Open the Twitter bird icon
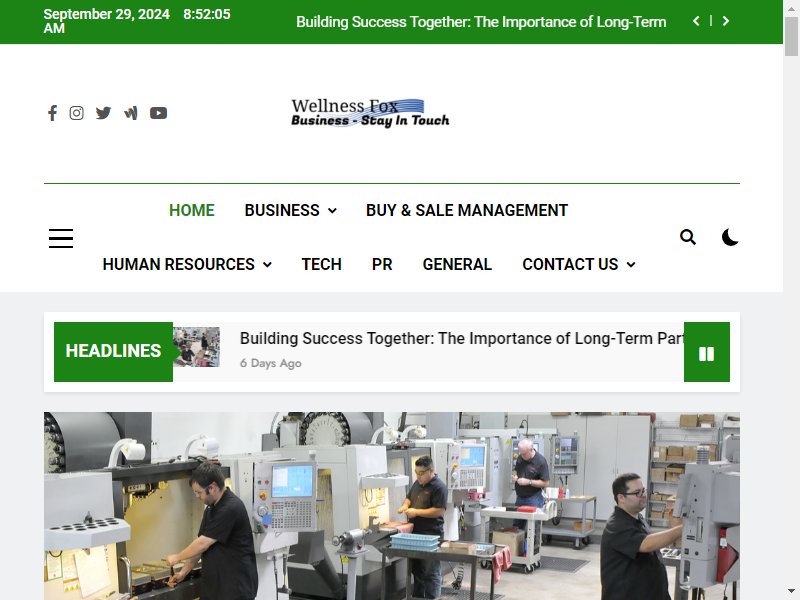The height and width of the screenshot is (600, 800). (x=103, y=113)
